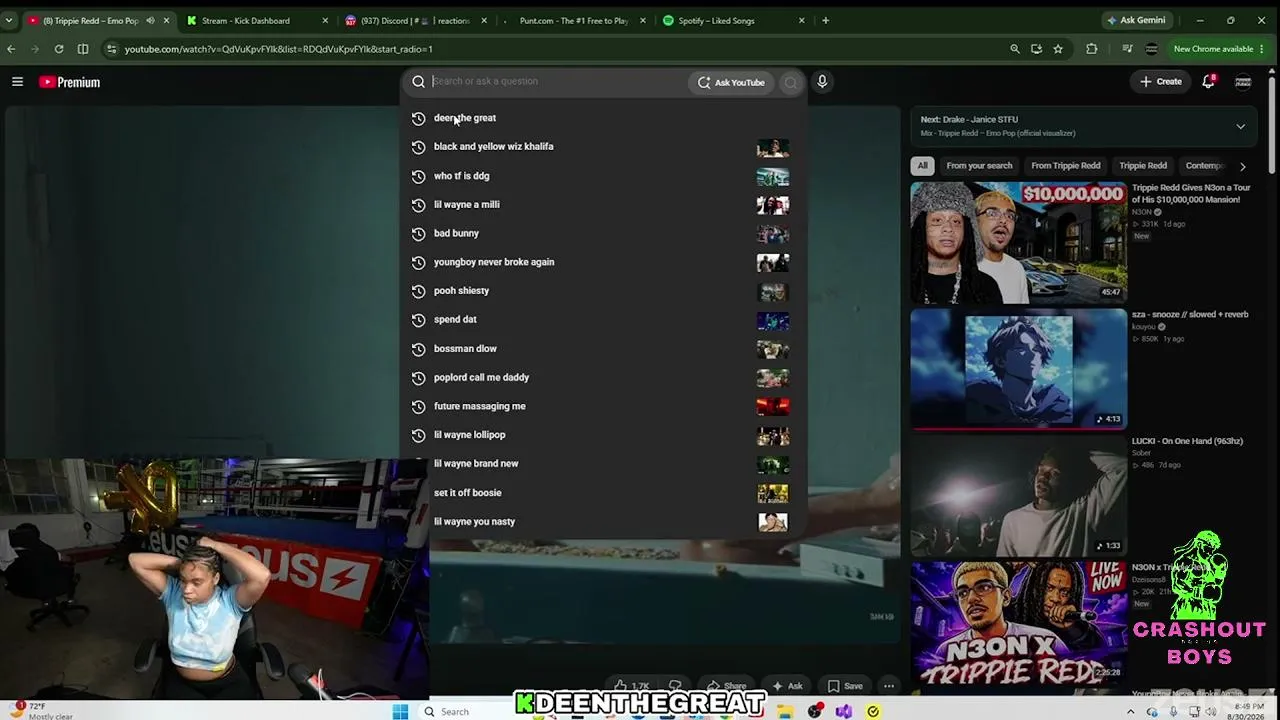
Task: Choose 'set it off boosie' suggestion
Action: [604, 493]
